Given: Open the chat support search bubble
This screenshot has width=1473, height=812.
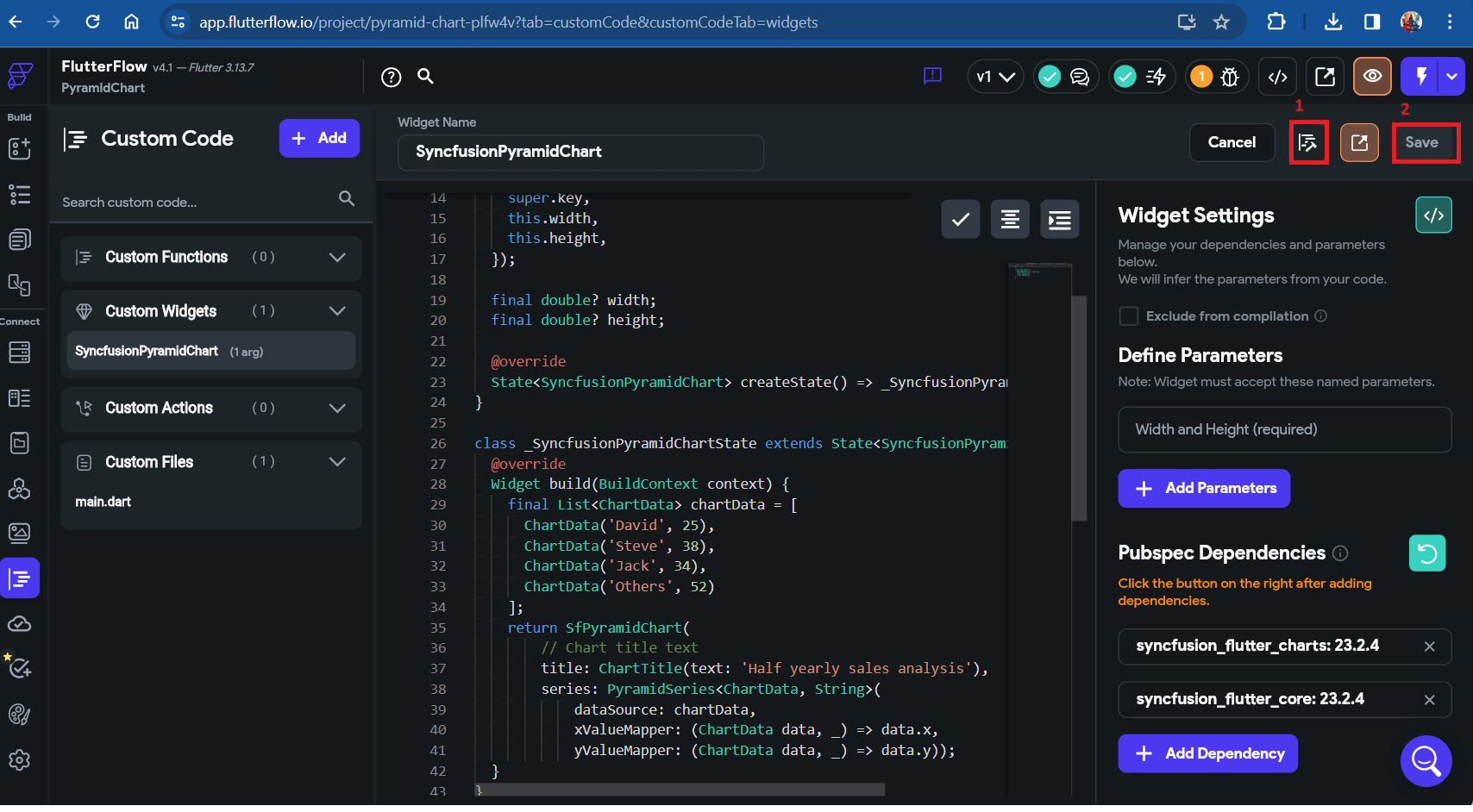Looking at the screenshot, I should click(x=1426, y=761).
